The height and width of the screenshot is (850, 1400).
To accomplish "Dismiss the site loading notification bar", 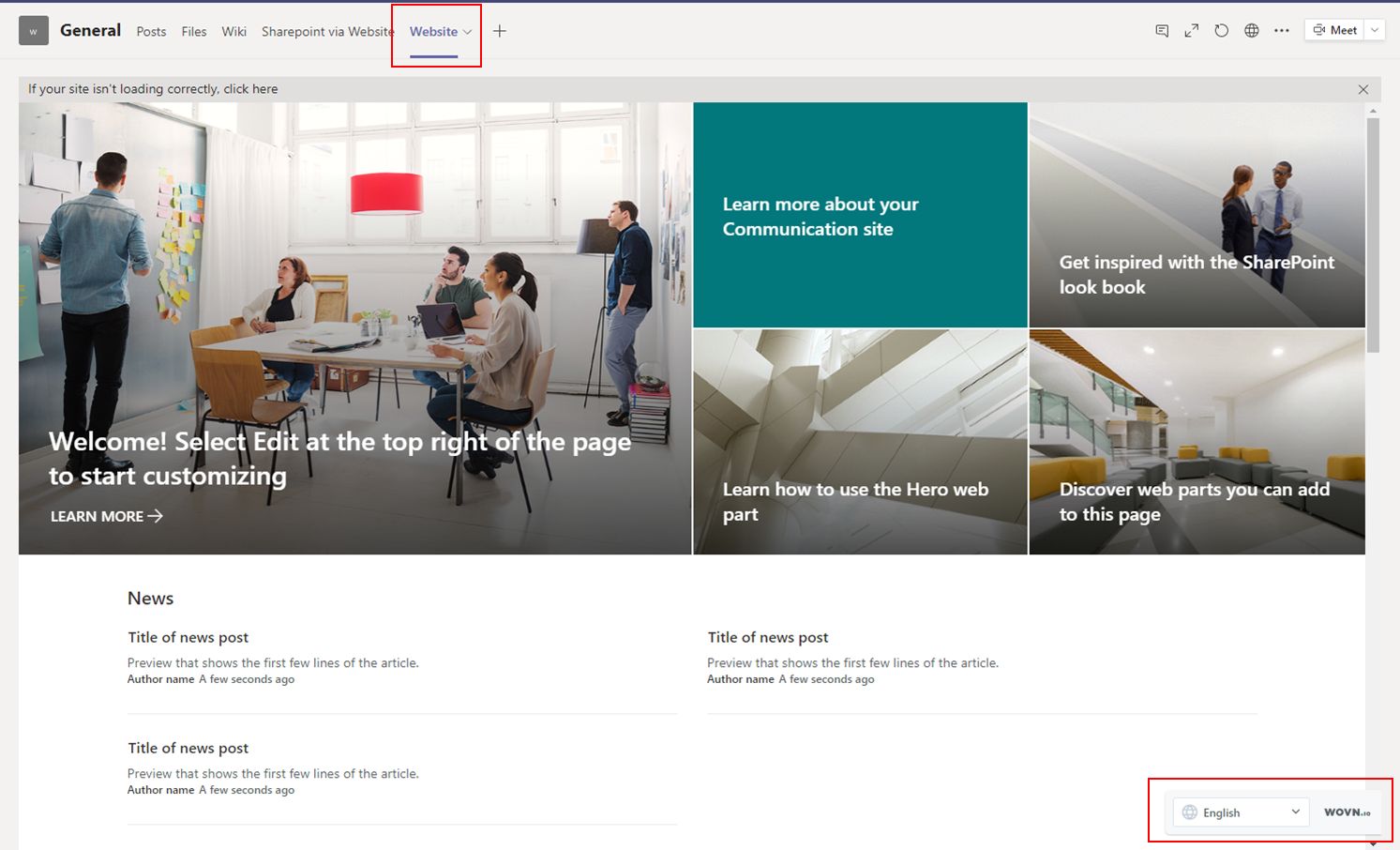I will 1362,89.
